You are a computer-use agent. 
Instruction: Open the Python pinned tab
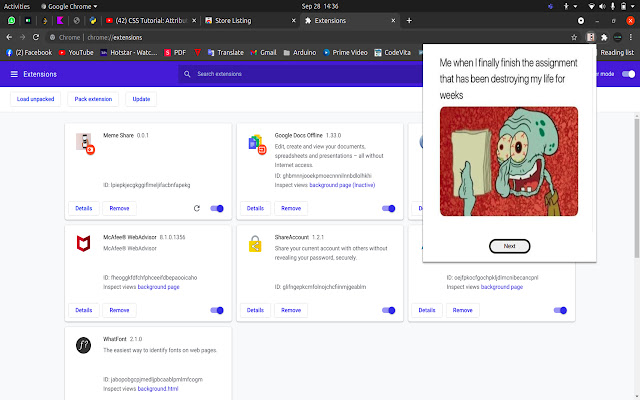93,20
